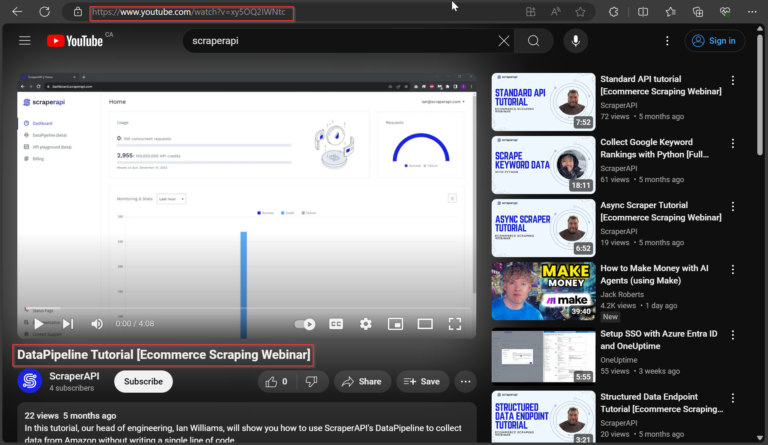Open the ScraperAPI channel name link
Image resolution: width=768 pixels, height=445 pixels.
point(74,376)
